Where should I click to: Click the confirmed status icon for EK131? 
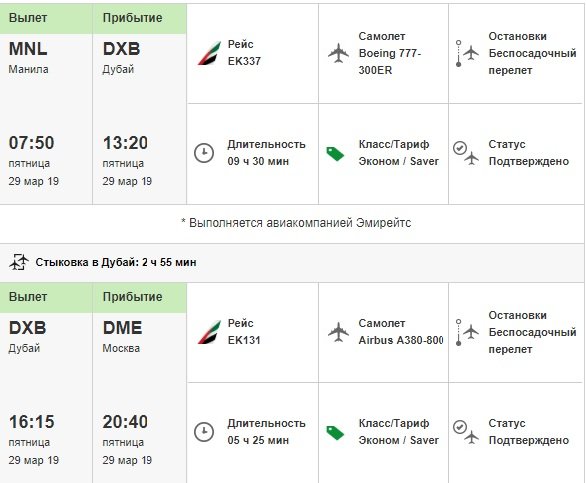point(466,432)
